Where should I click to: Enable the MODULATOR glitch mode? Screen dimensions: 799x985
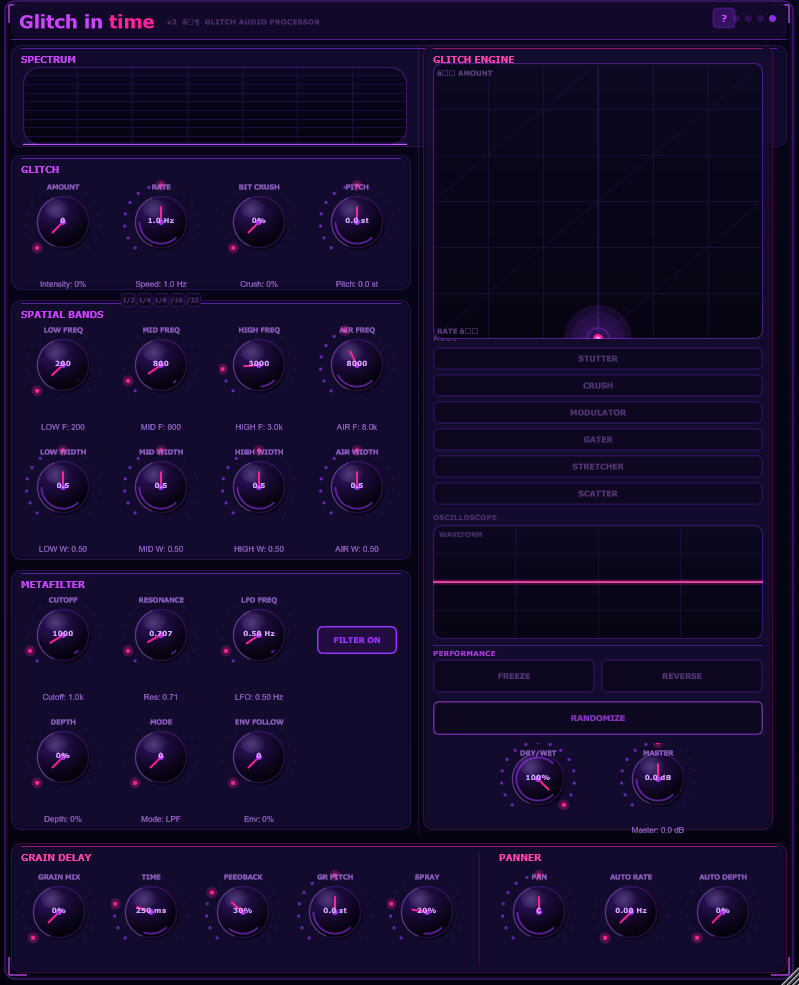597,413
